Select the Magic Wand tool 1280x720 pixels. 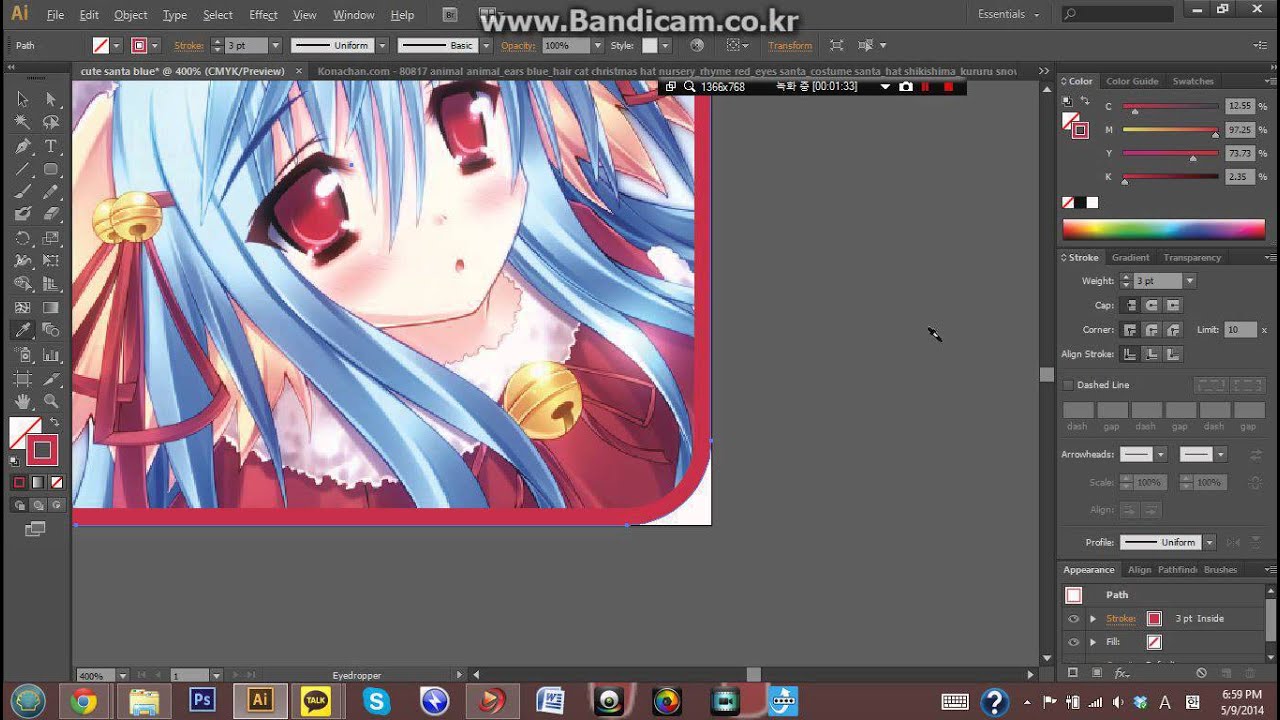22,122
